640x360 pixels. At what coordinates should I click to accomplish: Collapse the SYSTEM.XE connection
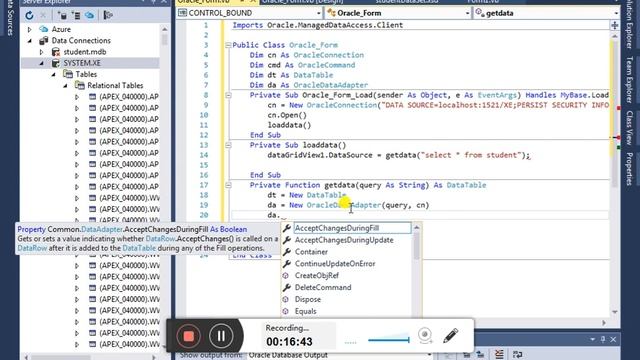pyautogui.click(x=41, y=63)
